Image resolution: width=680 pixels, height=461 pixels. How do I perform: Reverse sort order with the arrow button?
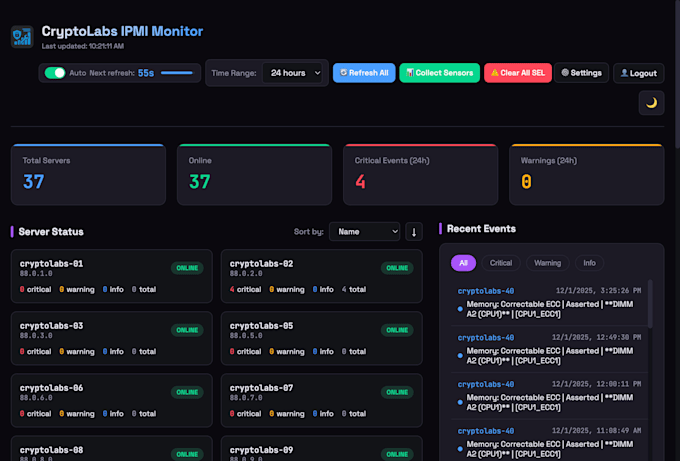pyautogui.click(x=414, y=232)
